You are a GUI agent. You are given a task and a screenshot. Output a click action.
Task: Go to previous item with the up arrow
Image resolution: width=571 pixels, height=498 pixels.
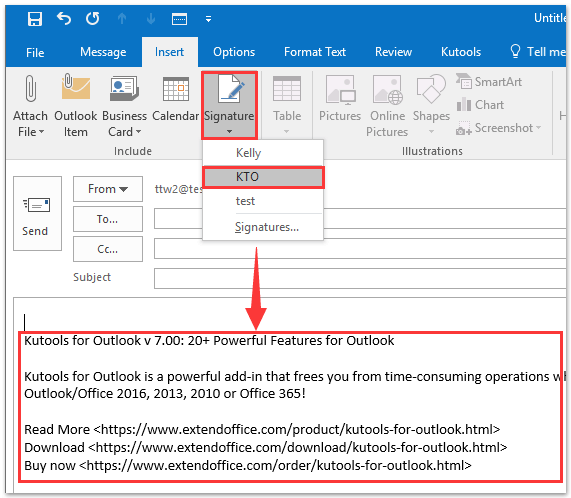pos(122,19)
